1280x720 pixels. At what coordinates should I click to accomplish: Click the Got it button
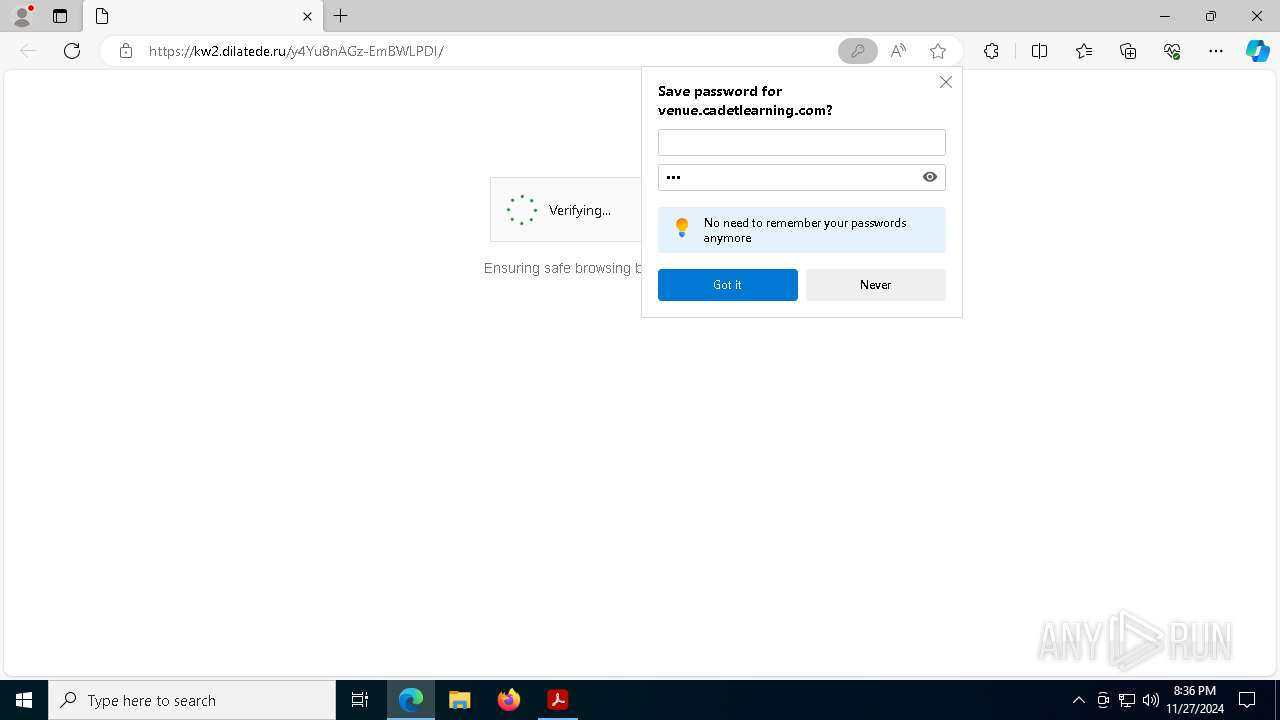727,285
